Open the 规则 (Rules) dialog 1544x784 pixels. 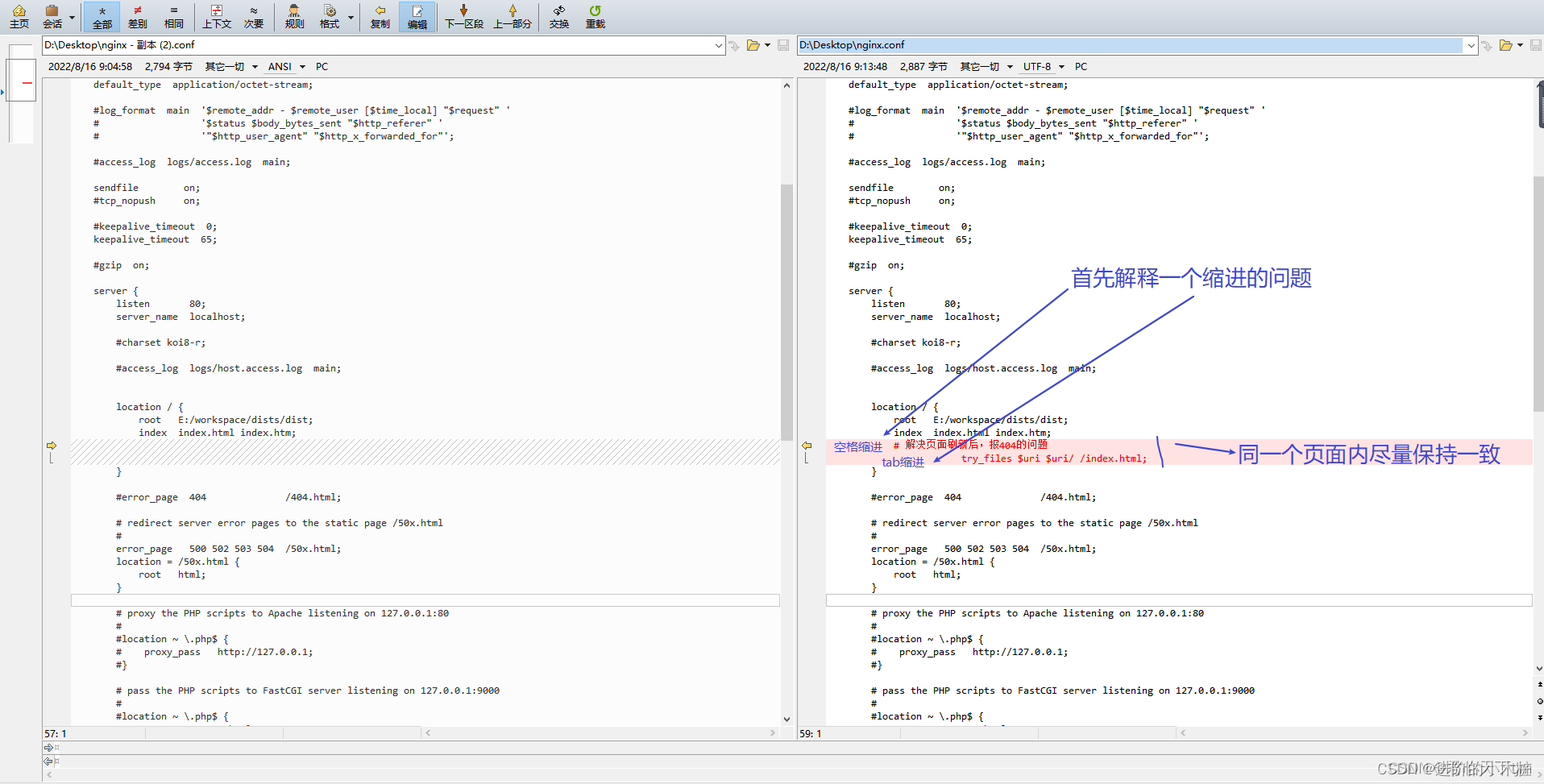click(x=295, y=16)
